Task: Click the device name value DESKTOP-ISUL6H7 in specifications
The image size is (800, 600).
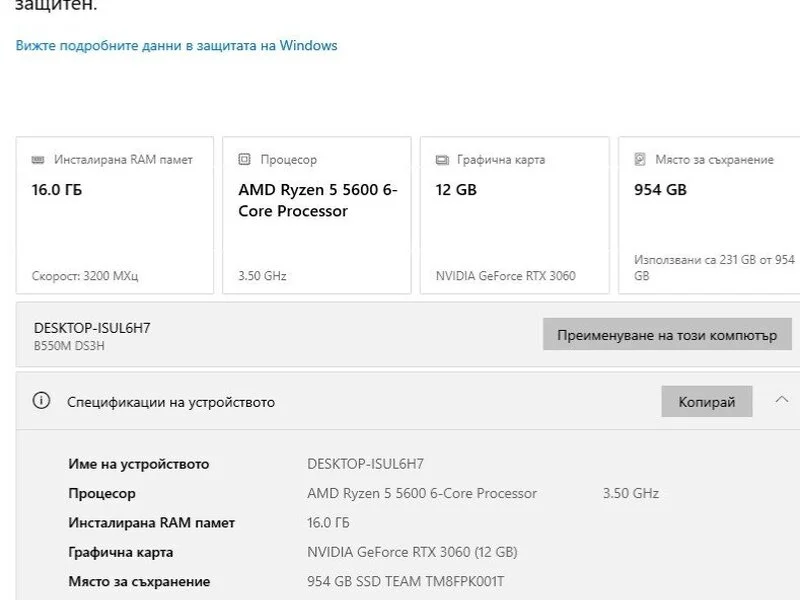Action: 365,464
